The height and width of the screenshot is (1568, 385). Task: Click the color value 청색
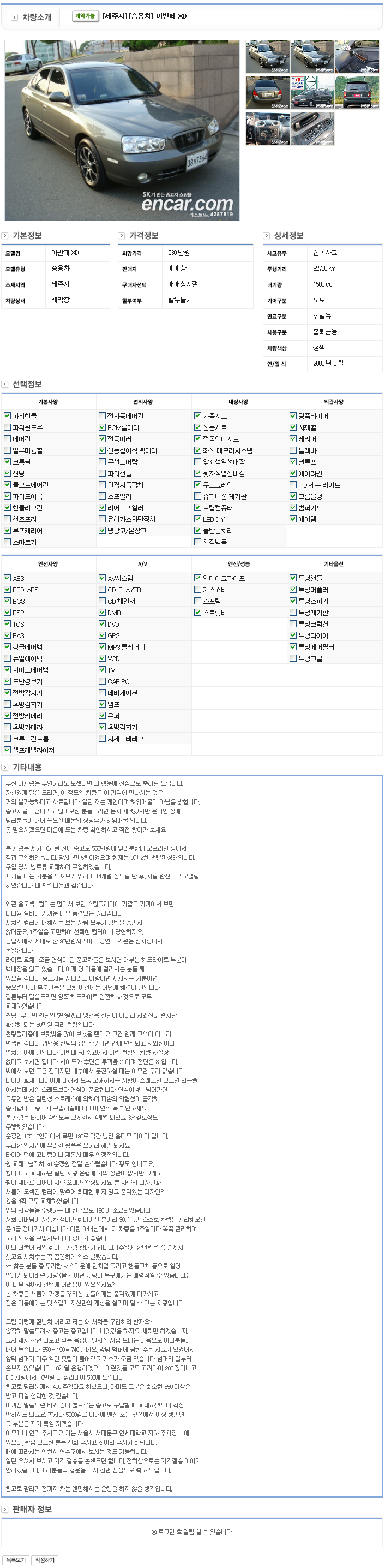[318, 348]
